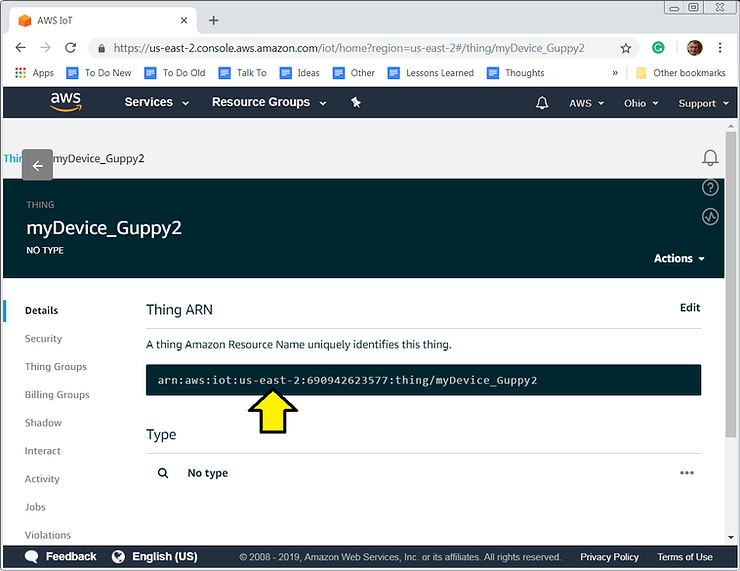Viewport: 740px width, 571px height.
Task: Click the pin shortcut icon in navbar
Action: (x=357, y=103)
